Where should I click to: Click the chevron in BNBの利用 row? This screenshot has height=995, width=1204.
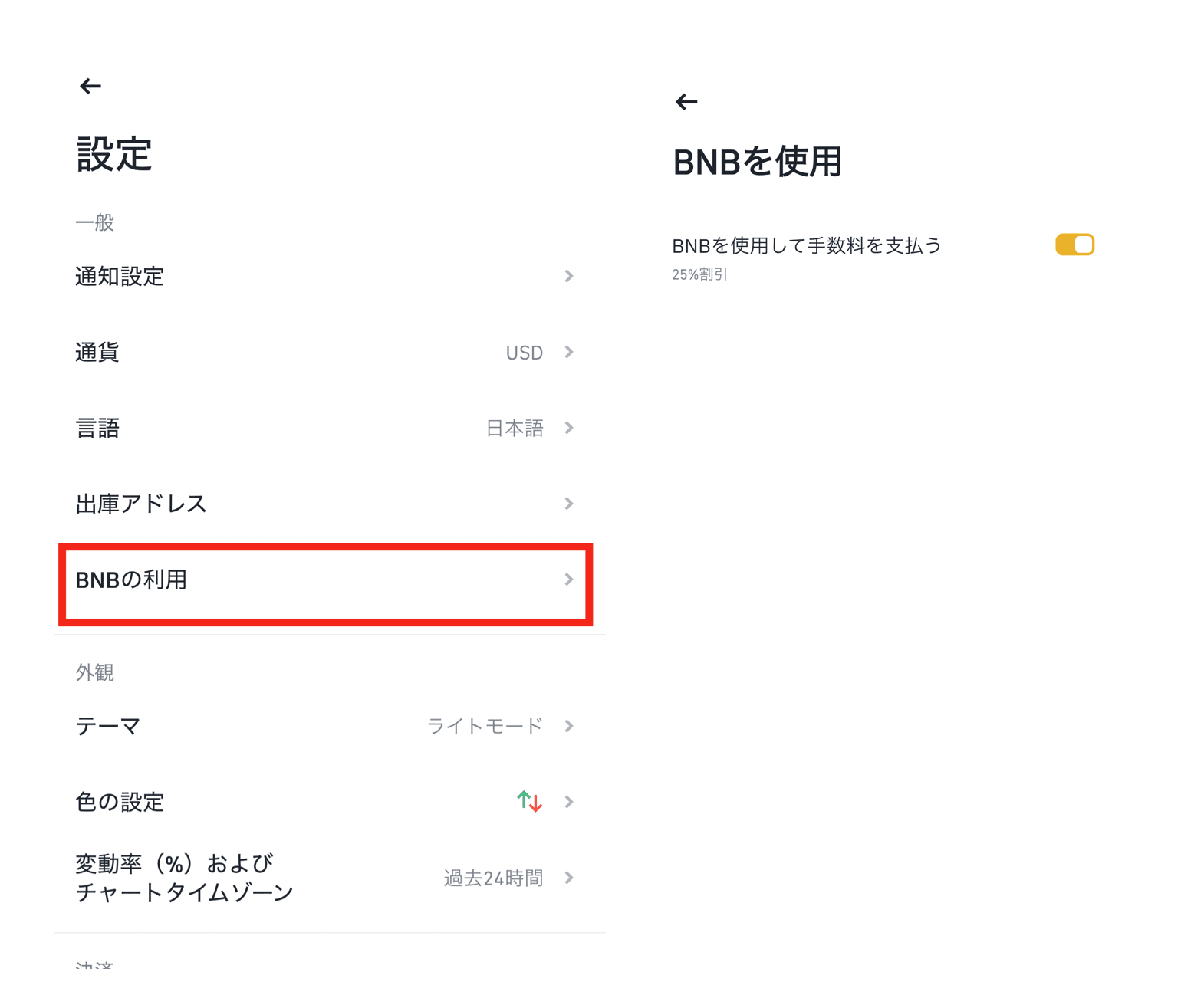click(569, 580)
